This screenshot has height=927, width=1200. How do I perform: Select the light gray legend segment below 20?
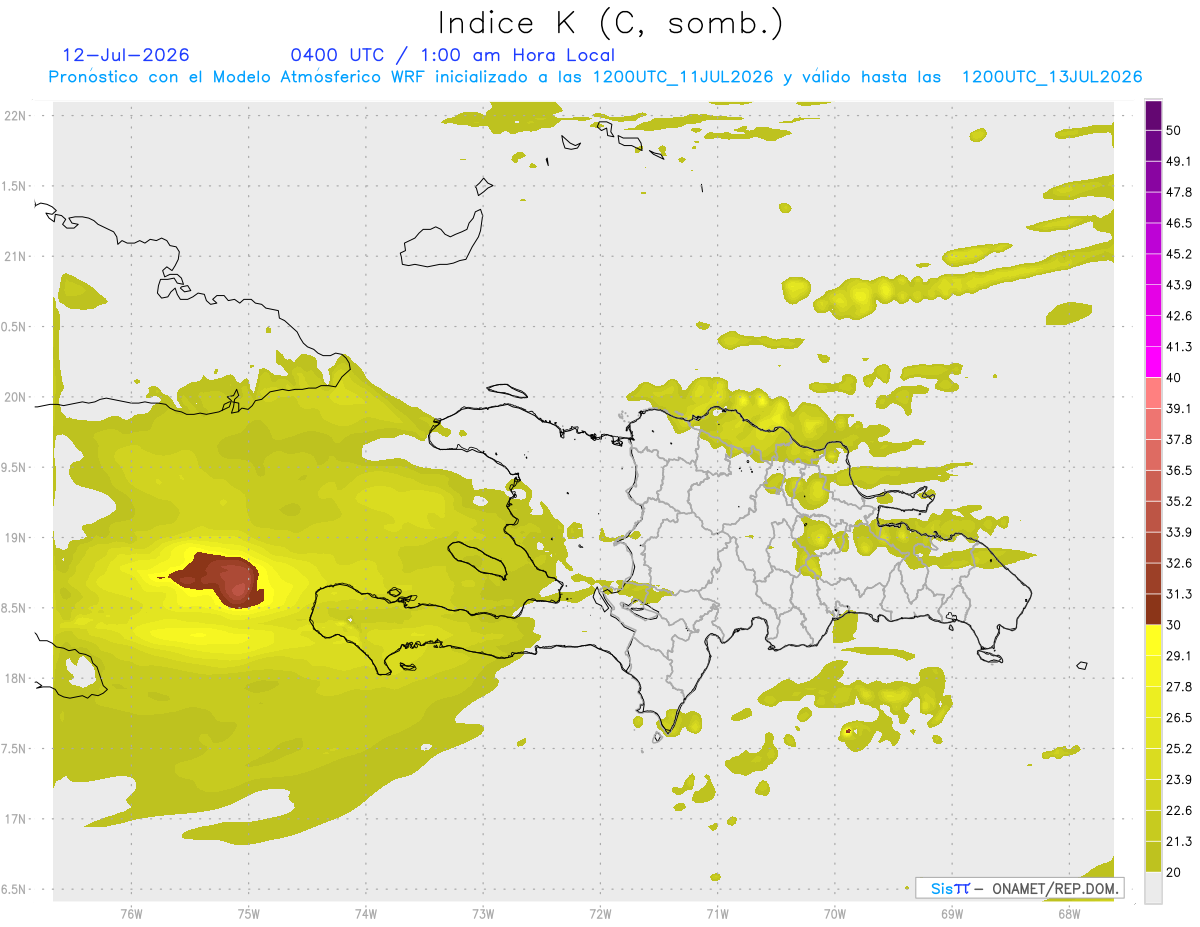(1153, 888)
